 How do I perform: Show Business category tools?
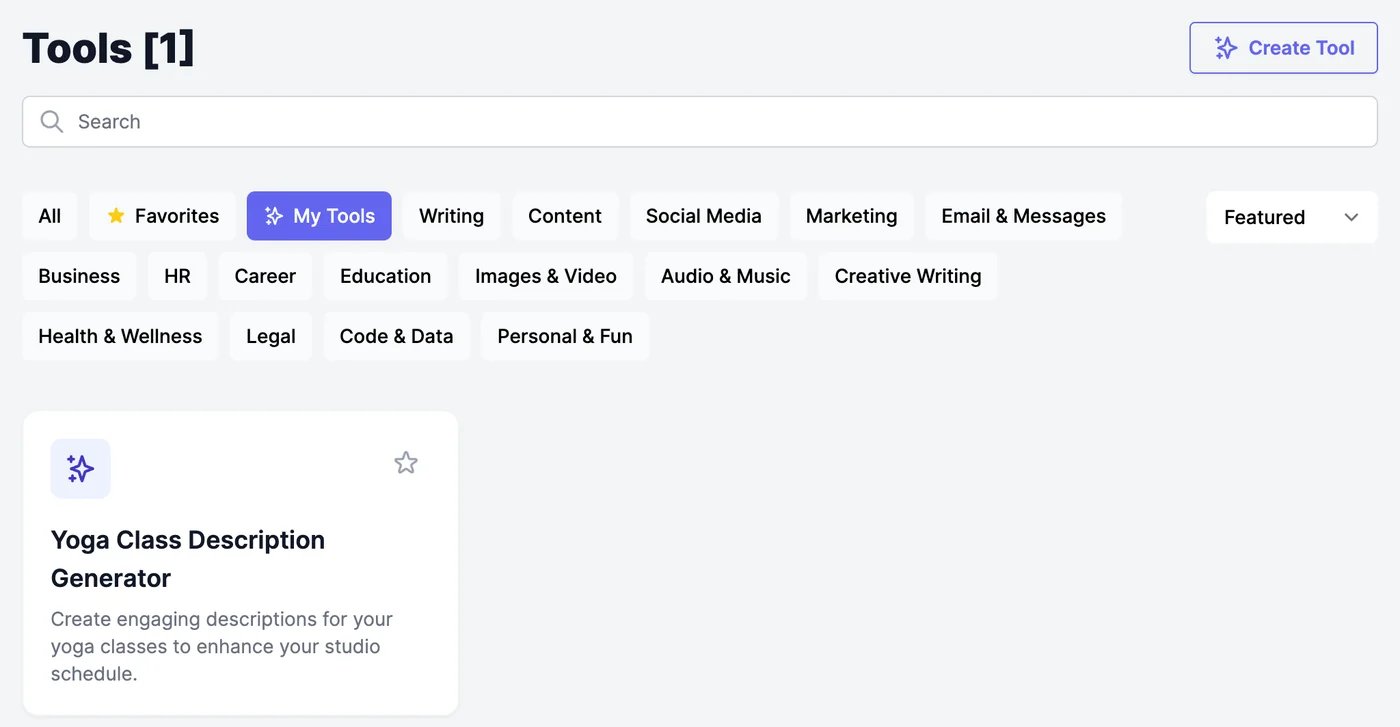pyautogui.click(x=79, y=276)
